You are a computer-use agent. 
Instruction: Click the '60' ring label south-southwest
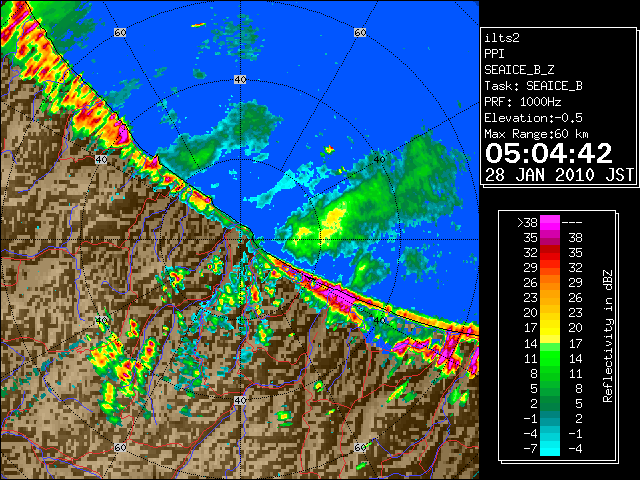tap(120, 447)
